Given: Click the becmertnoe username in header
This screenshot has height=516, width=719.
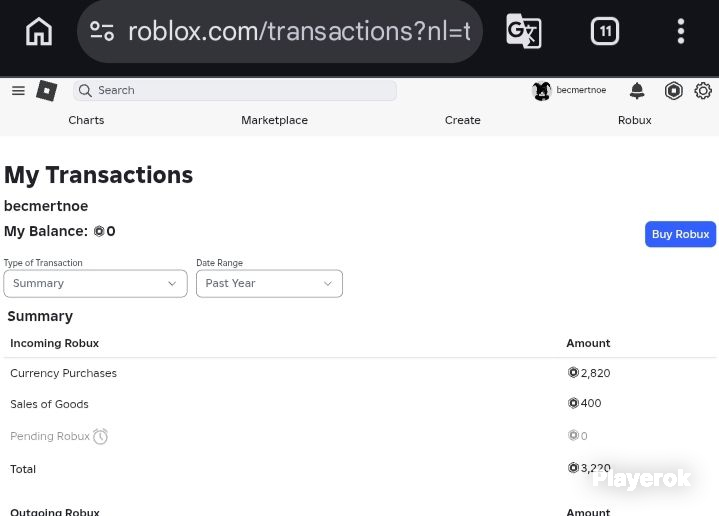Looking at the screenshot, I should point(581,90).
